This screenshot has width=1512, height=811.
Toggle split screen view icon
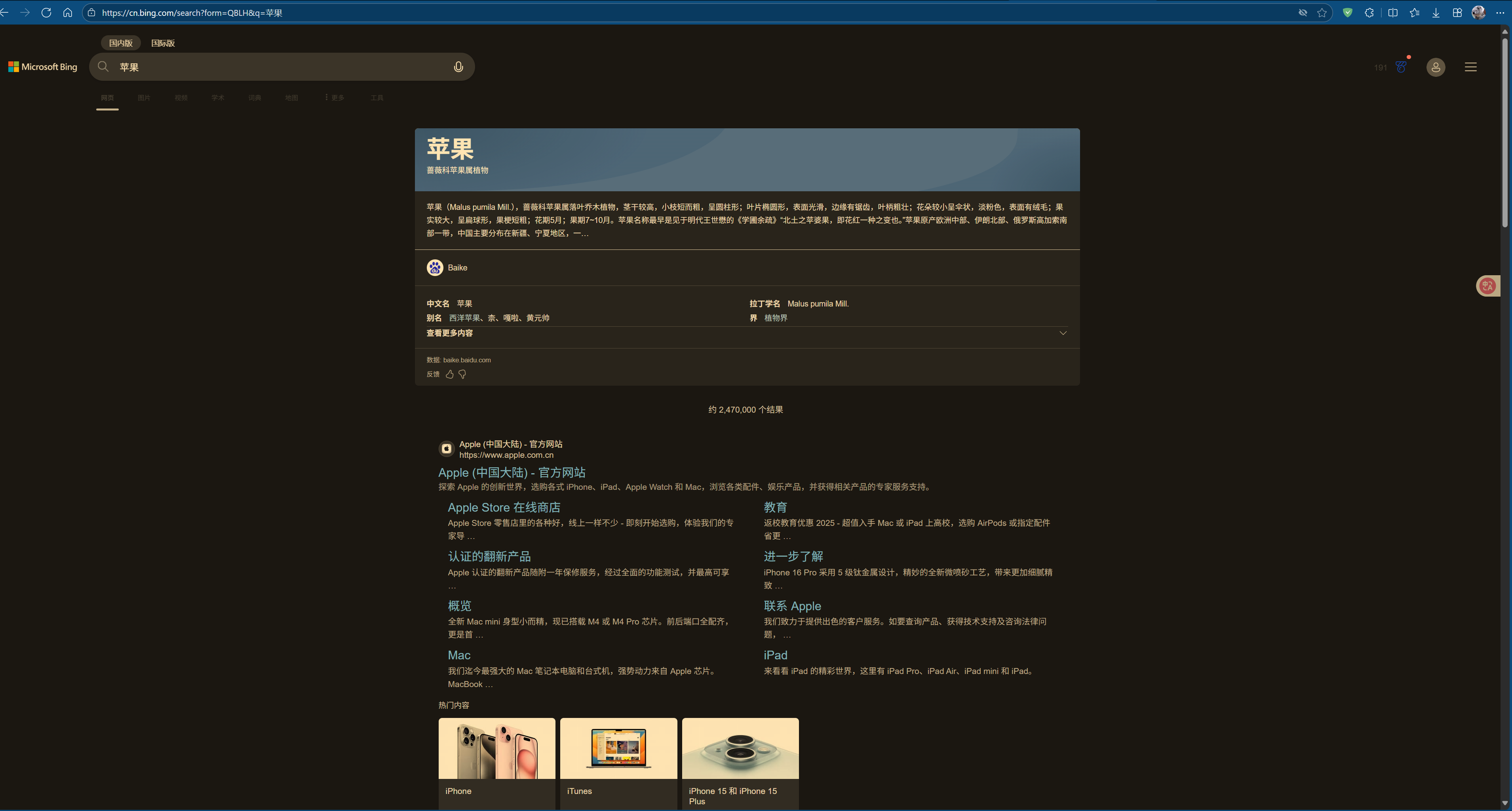coord(1392,13)
